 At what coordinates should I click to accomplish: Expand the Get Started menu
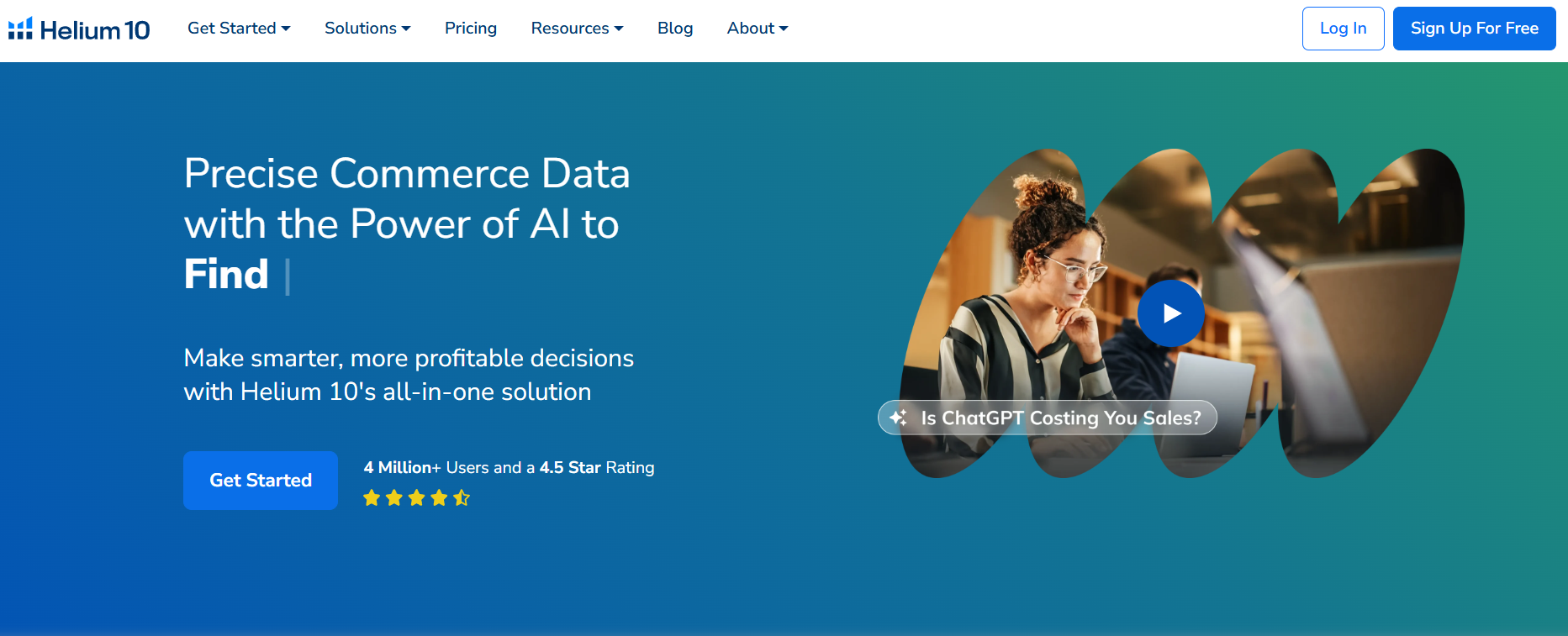click(239, 29)
